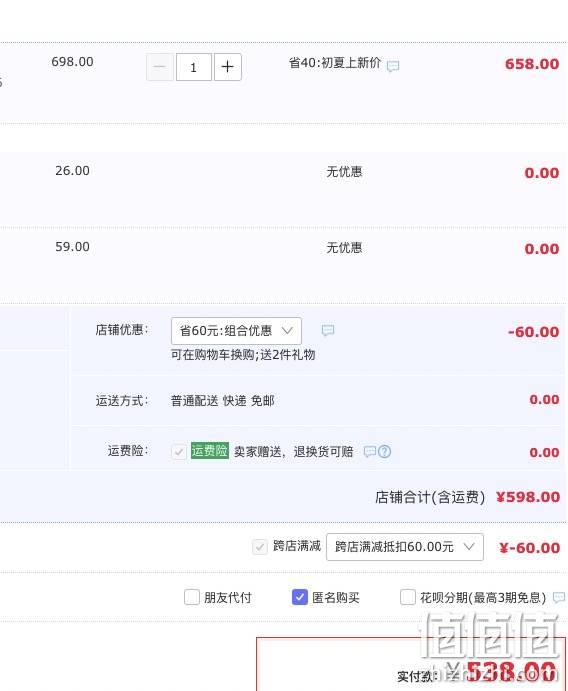Click the 普通配送 快递 免邮 shipping method text
The image size is (568, 691).
(x=223, y=401)
